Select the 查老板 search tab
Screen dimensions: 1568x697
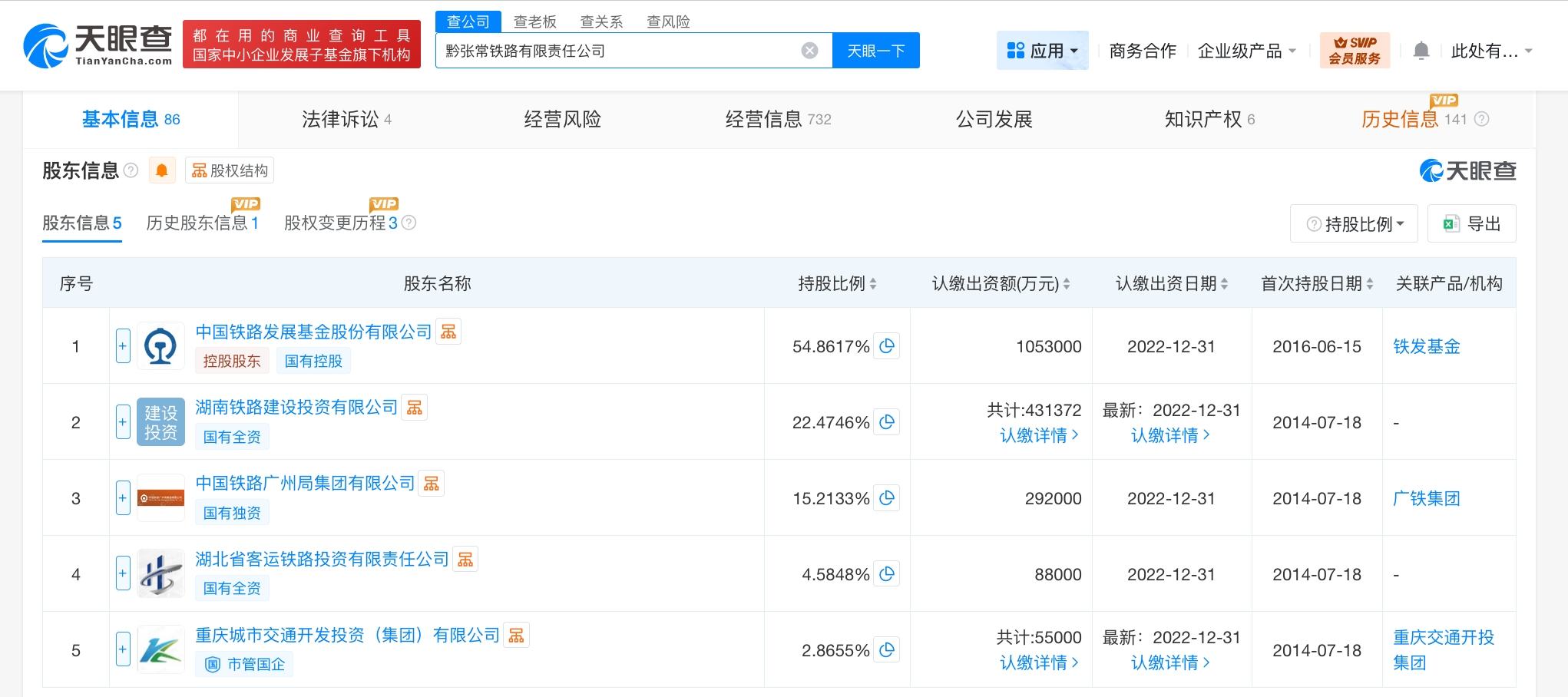tap(534, 21)
